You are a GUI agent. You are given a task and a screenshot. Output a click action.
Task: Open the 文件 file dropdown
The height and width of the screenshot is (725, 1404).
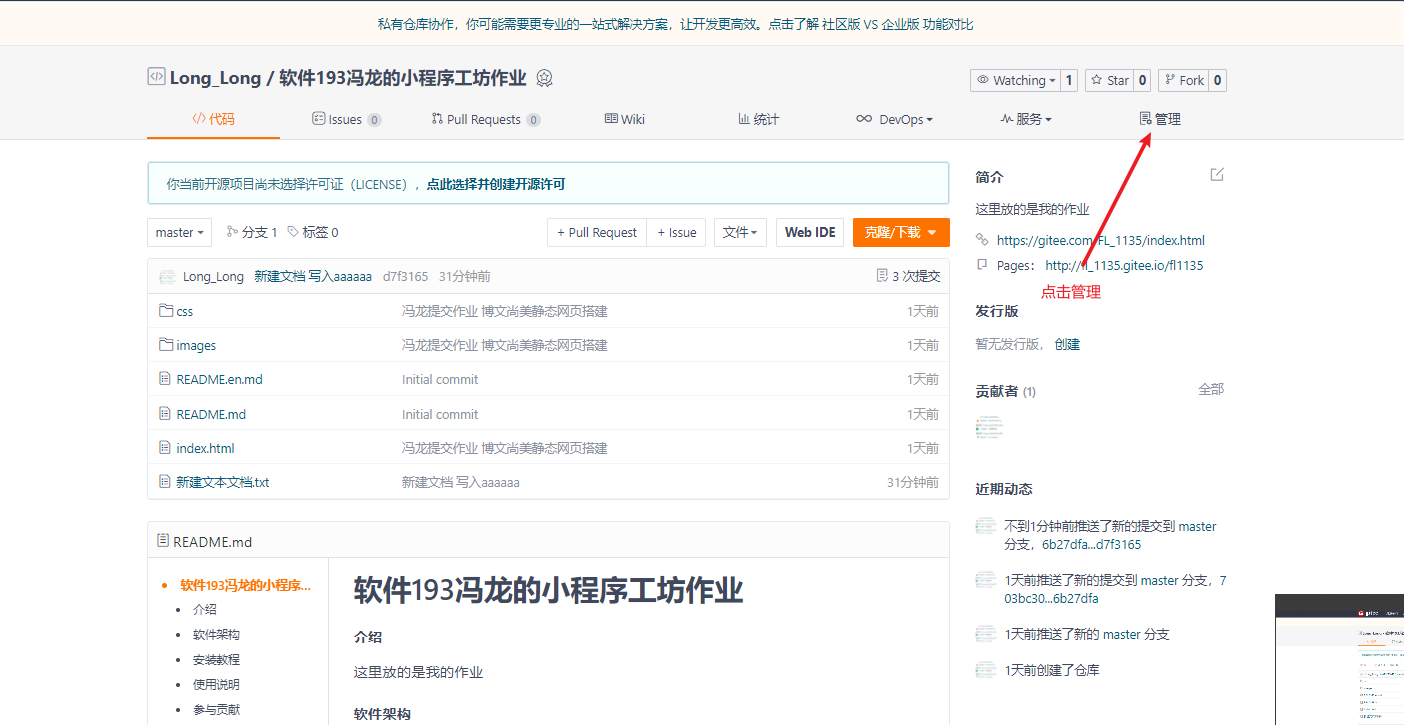pyautogui.click(x=740, y=232)
